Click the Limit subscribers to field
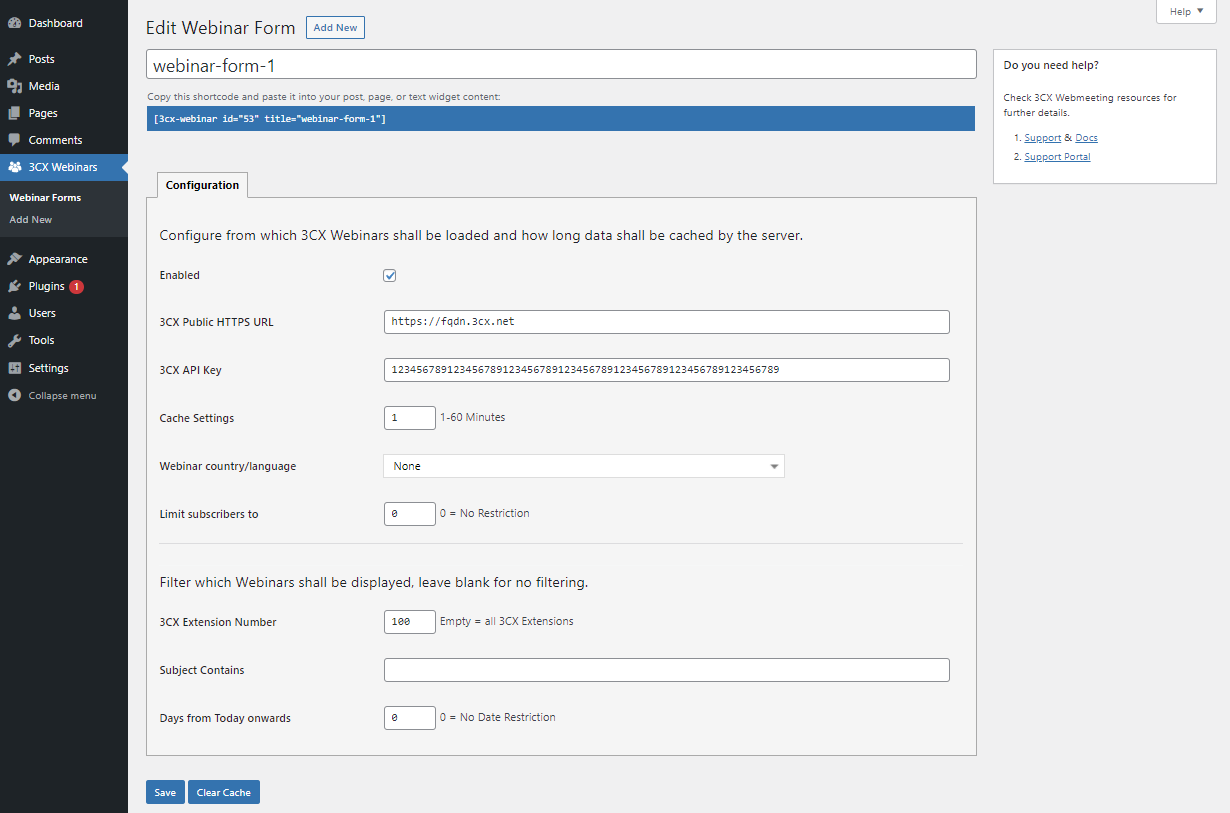Viewport: 1230px width, 813px height. tap(410, 514)
